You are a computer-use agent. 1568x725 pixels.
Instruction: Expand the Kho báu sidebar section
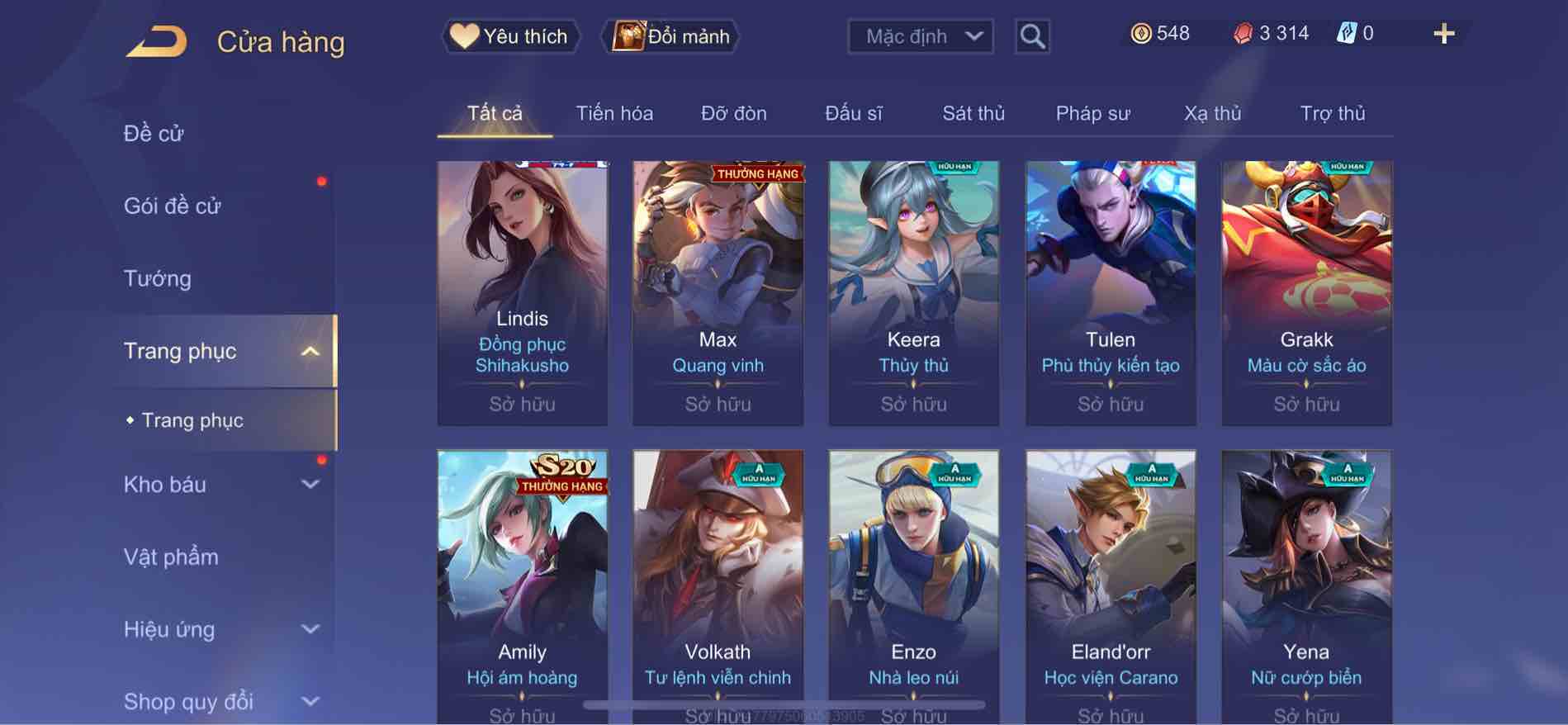pyautogui.click(x=310, y=485)
